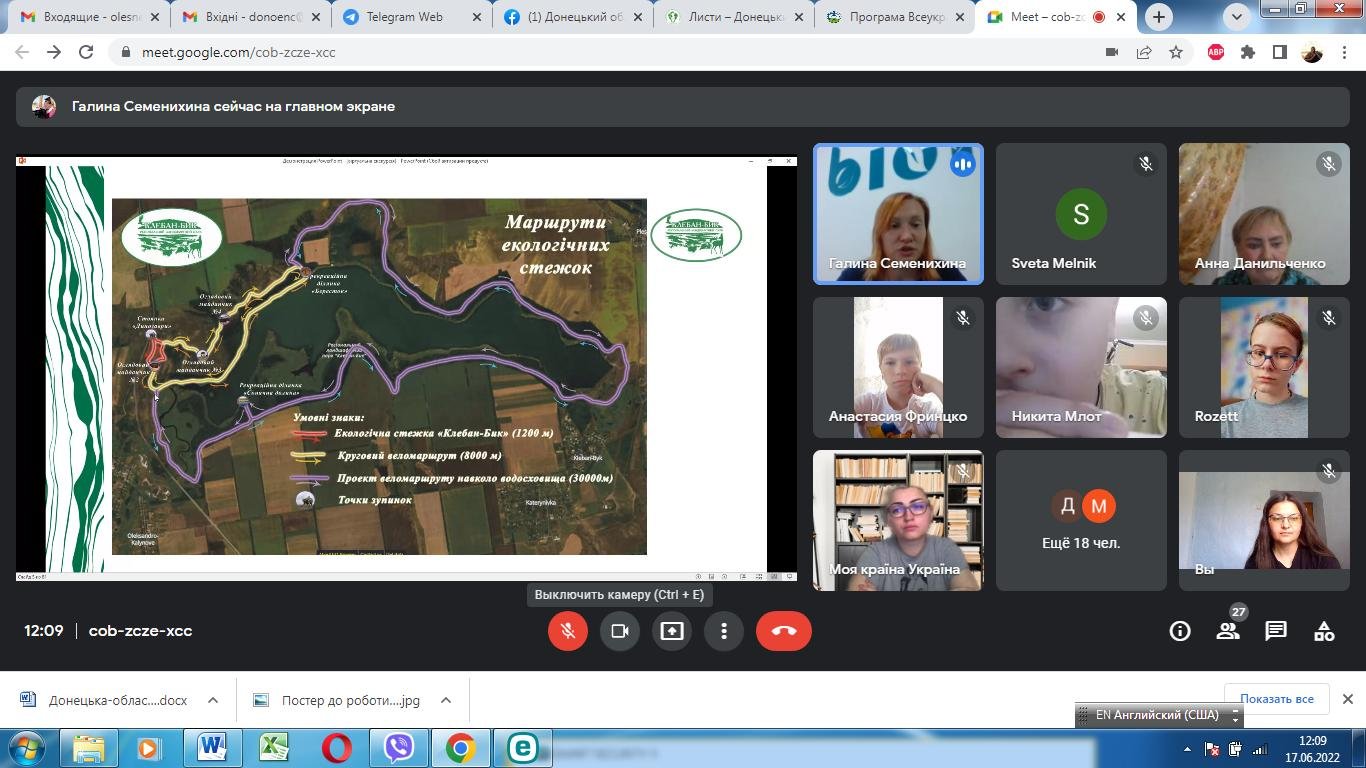This screenshot has width=1366, height=768.
Task: Switch to 'Вхідні - donoenc' Gmail tab
Action: [x=249, y=17]
